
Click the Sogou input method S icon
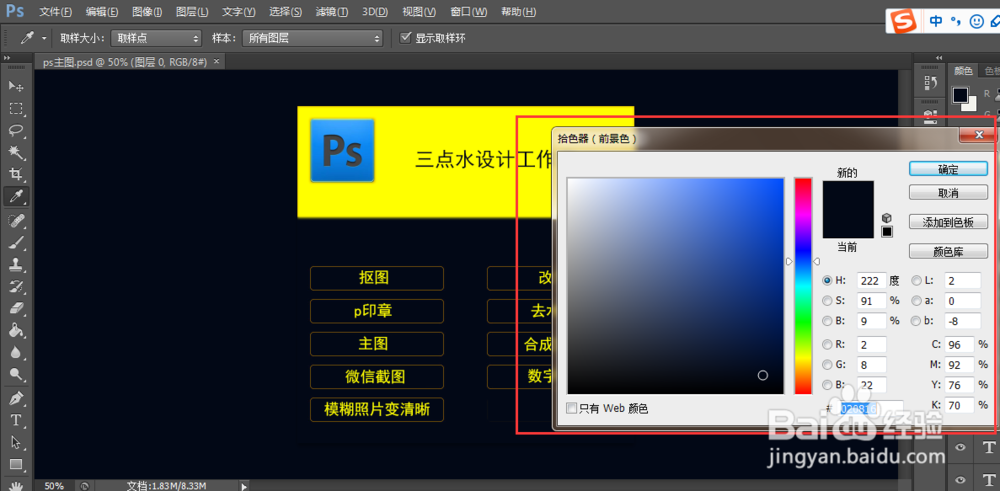(x=902, y=22)
